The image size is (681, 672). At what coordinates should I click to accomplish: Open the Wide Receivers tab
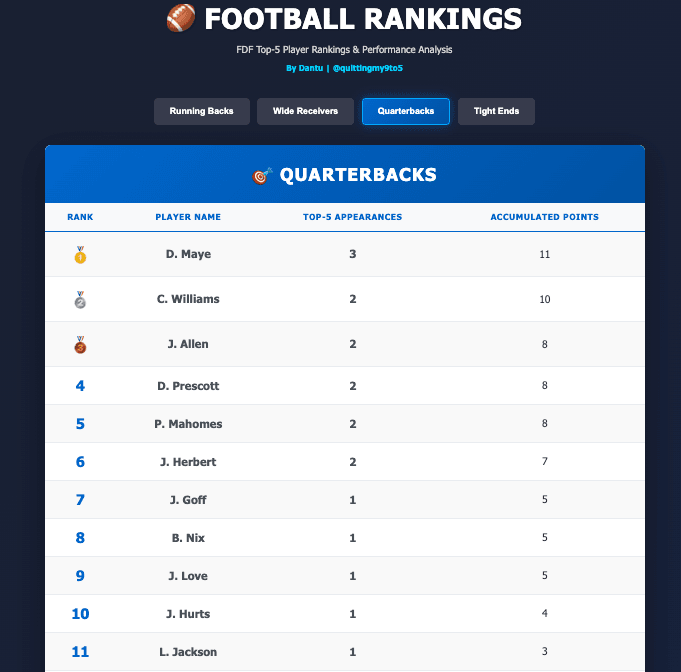305,111
